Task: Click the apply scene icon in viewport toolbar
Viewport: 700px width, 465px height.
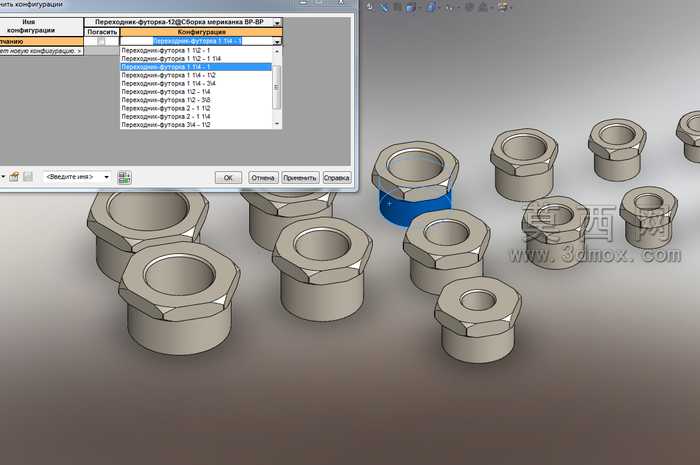Action: coord(483,7)
